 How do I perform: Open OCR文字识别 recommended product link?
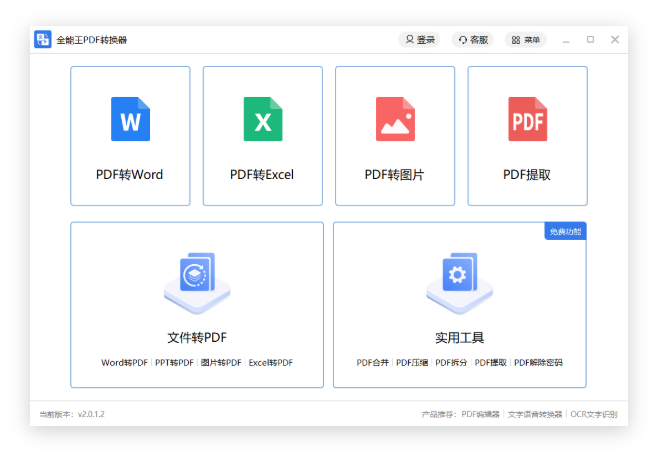coord(594,414)
